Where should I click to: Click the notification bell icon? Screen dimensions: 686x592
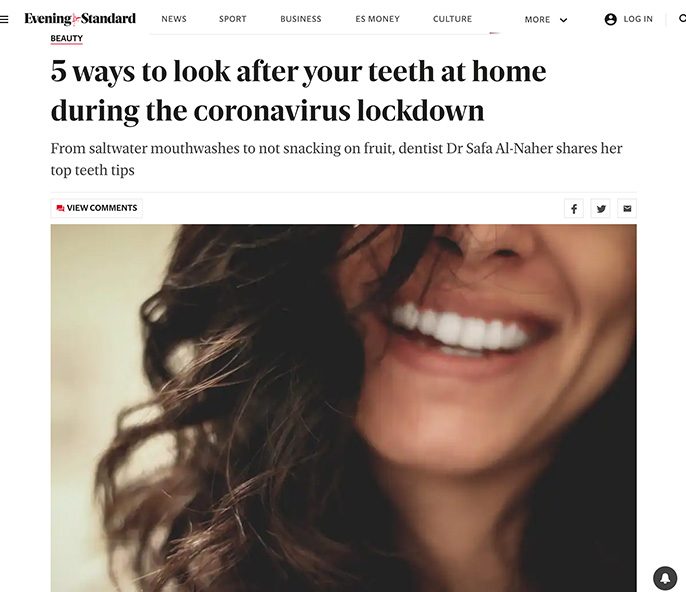click(x=665, y=578)
